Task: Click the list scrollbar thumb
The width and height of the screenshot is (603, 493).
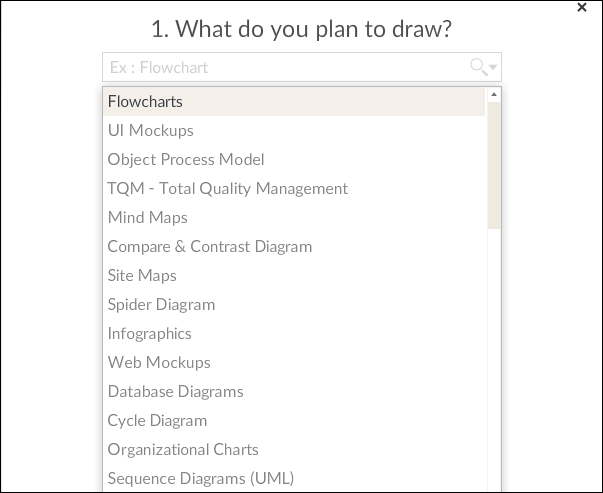Action: point(494,165)
